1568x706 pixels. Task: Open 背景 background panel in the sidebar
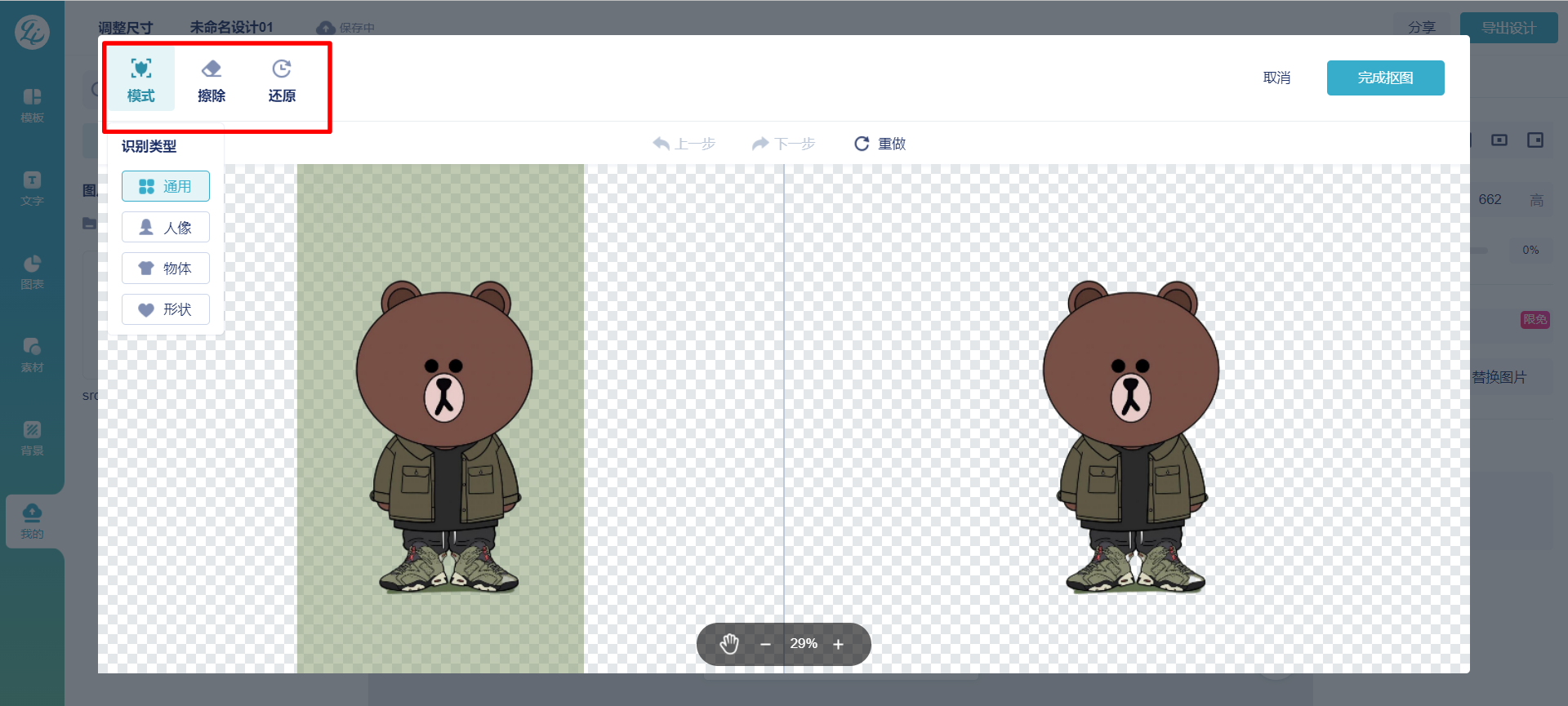click(32, 438)
